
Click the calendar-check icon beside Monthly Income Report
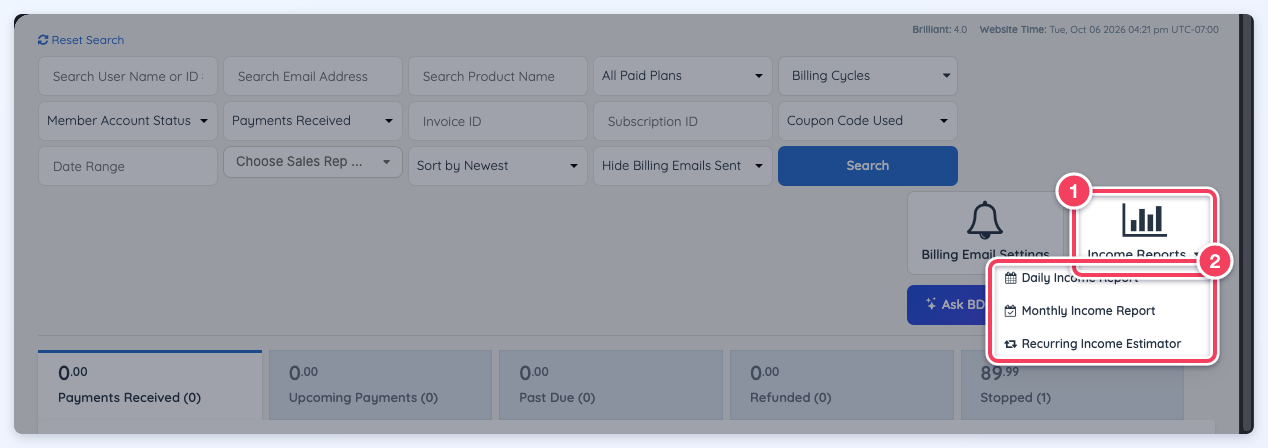pos(1010,311)
